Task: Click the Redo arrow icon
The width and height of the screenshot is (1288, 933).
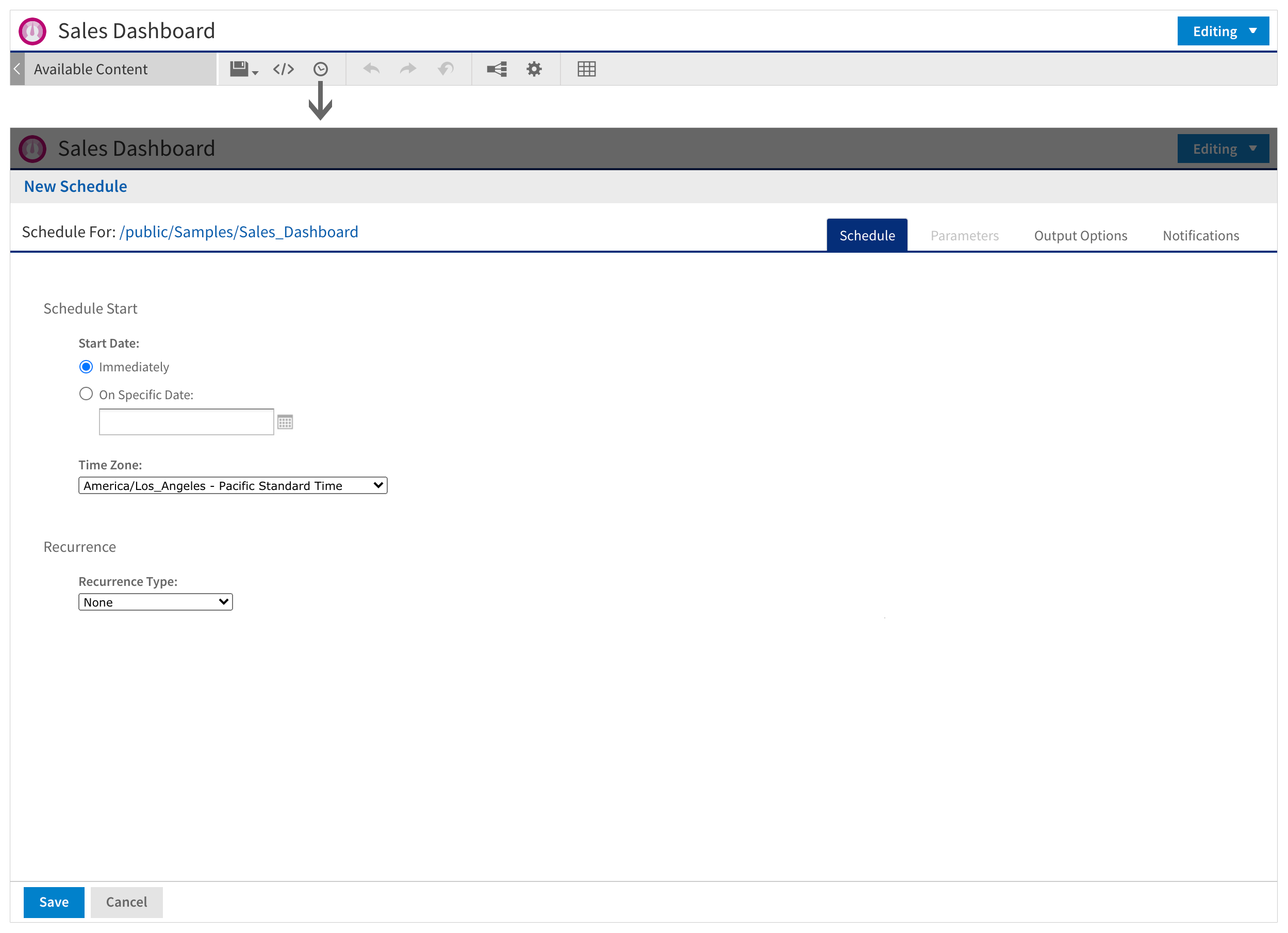Action: [x=408, y=69]
